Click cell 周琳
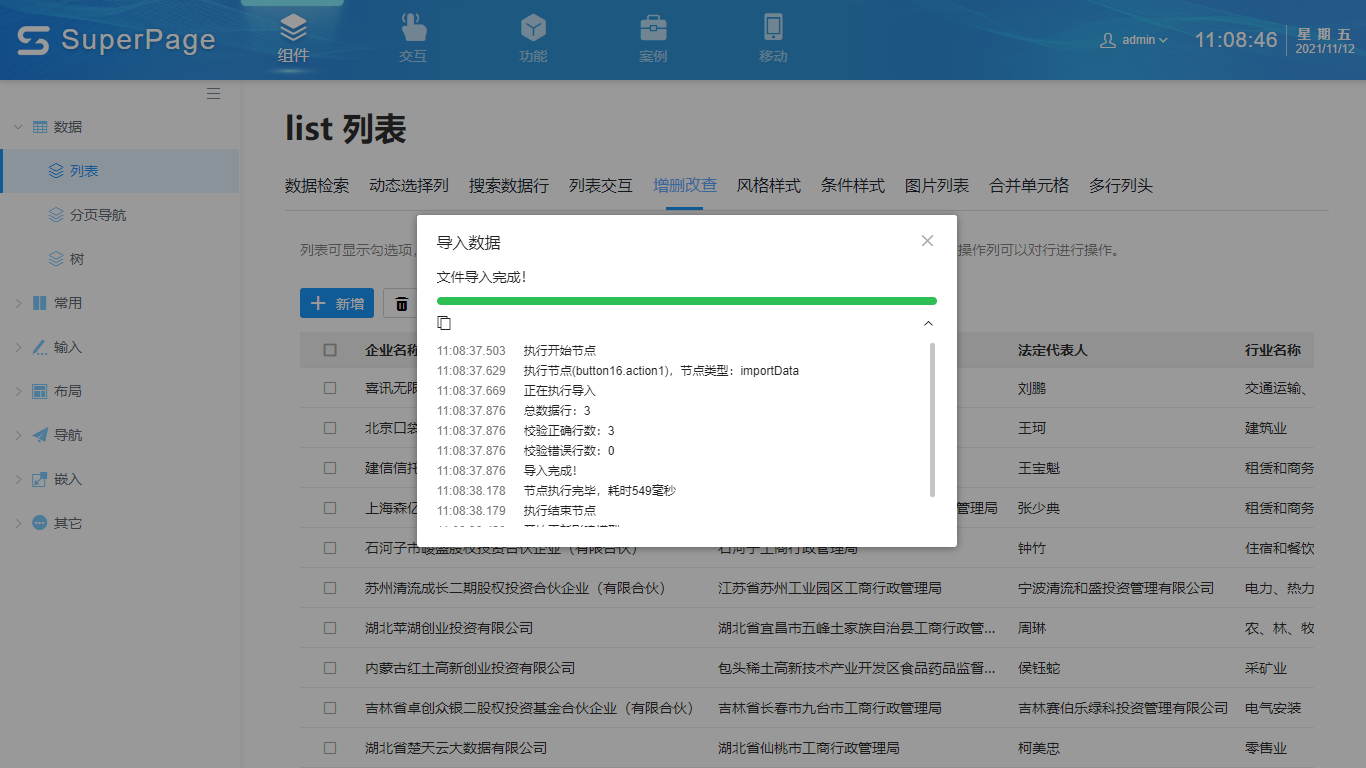Image resolution: width=1366 pixels, height=768 pixels. click(x=1032, y=628)
